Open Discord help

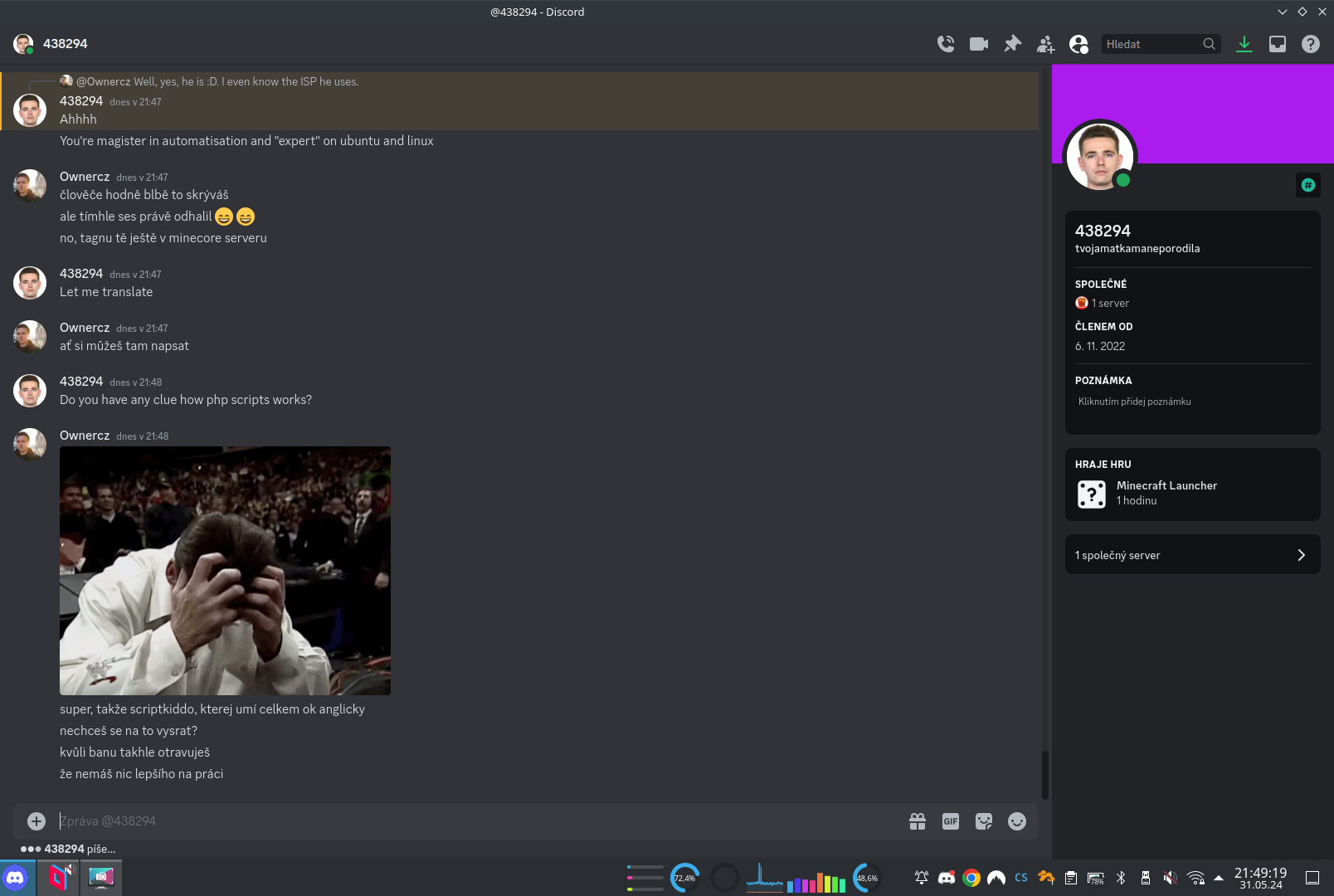1311,44
